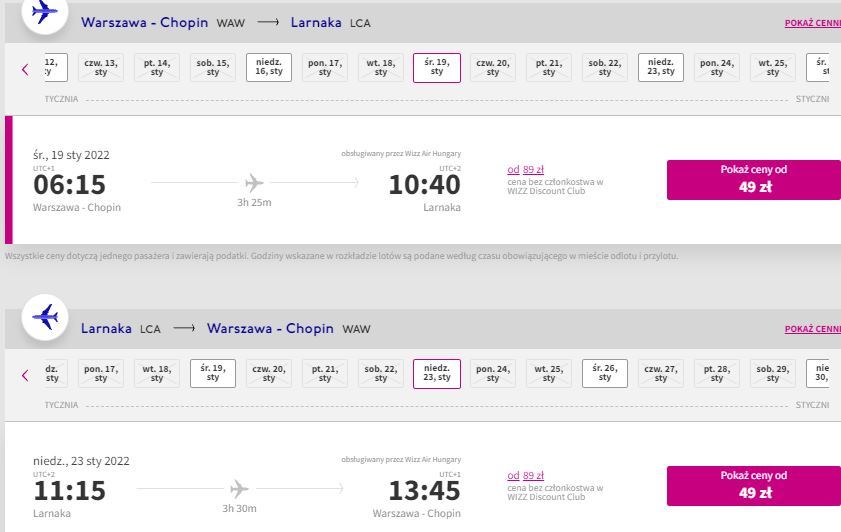Select outbound date niedz. 23 sty
Screen dimensions: 841x532
[661, 67]
